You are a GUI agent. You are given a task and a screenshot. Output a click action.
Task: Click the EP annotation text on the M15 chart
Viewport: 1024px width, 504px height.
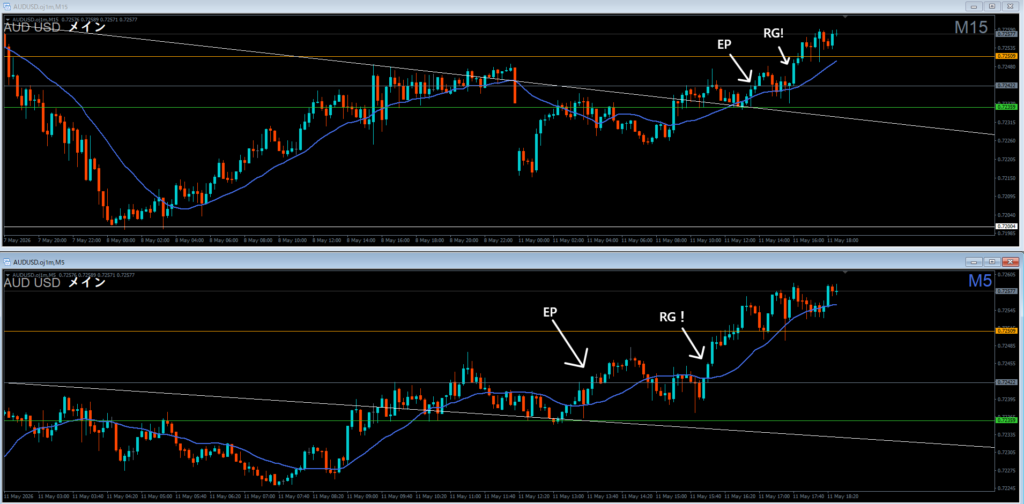(x=724, y=43)
